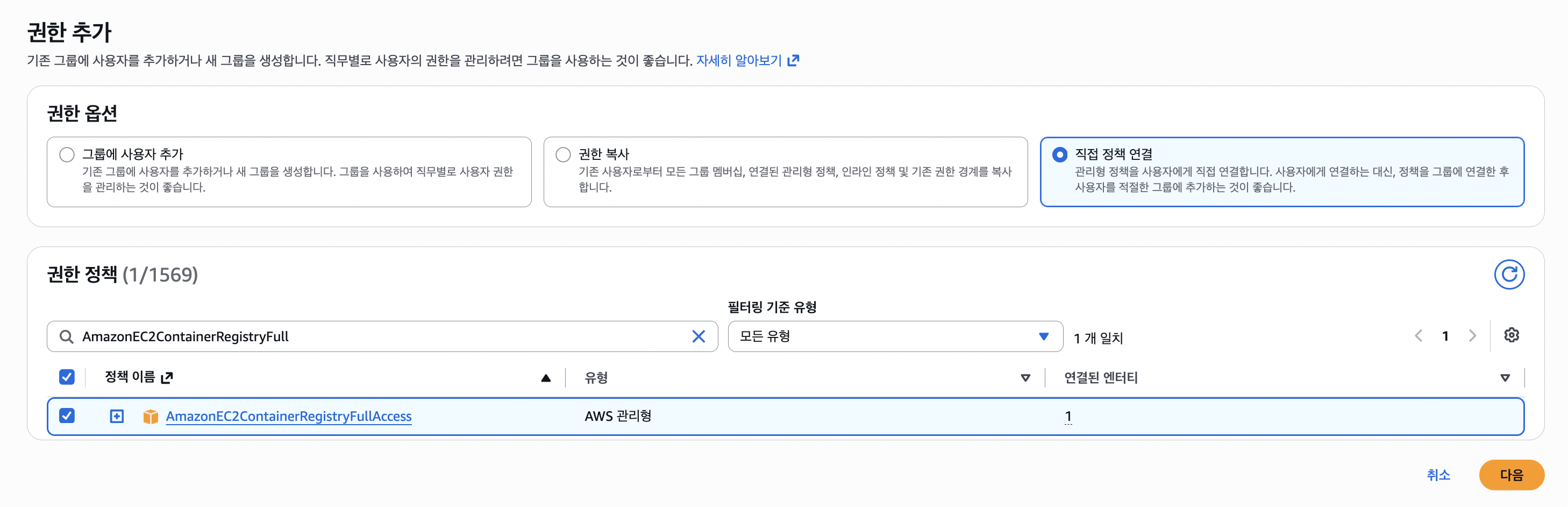Viewport: 1568px width, 507px height.
Task: Click the orange policy box icon
Action: (x=151, y=416)
